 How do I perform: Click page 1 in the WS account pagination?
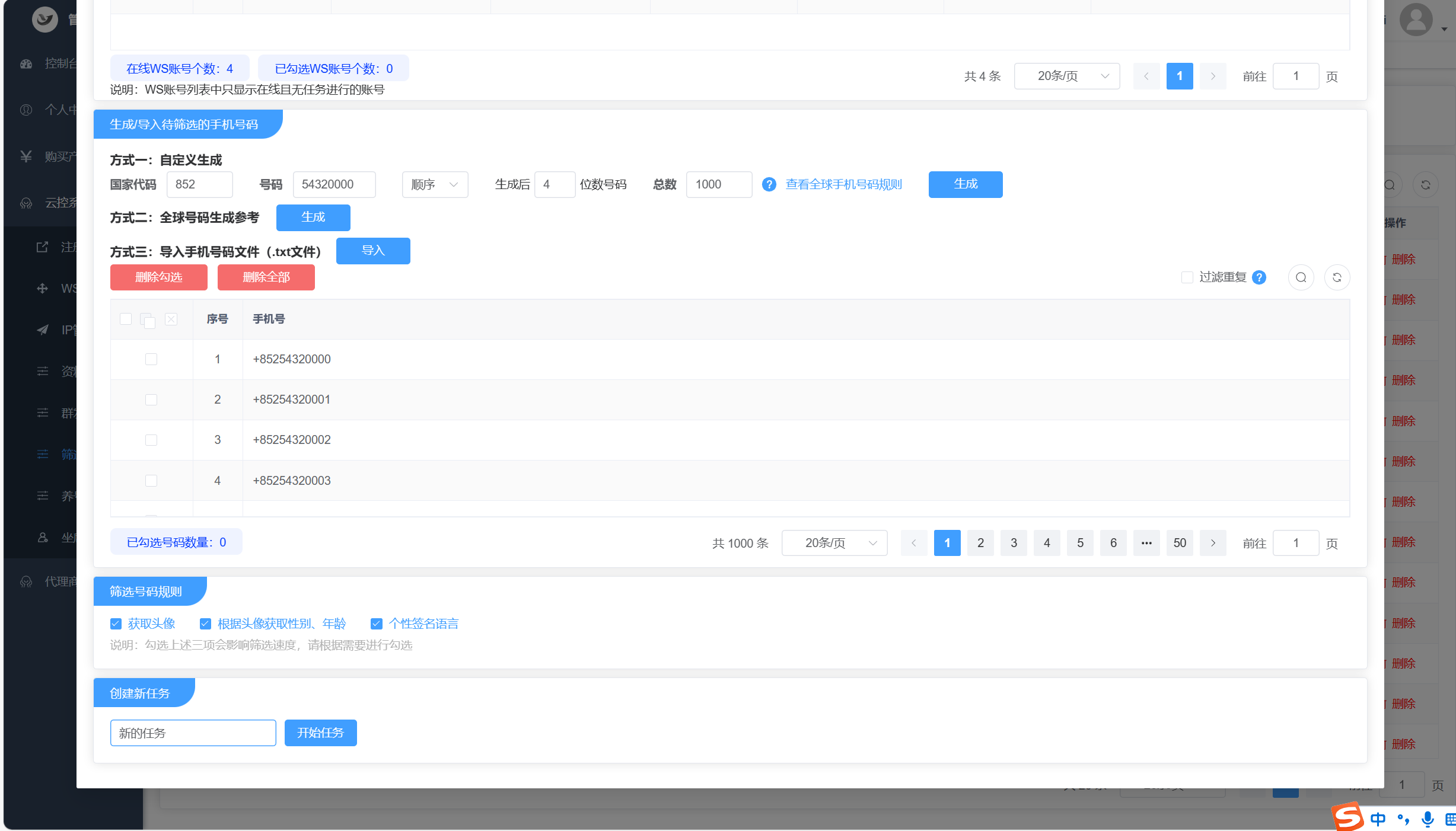point(1180,76)
